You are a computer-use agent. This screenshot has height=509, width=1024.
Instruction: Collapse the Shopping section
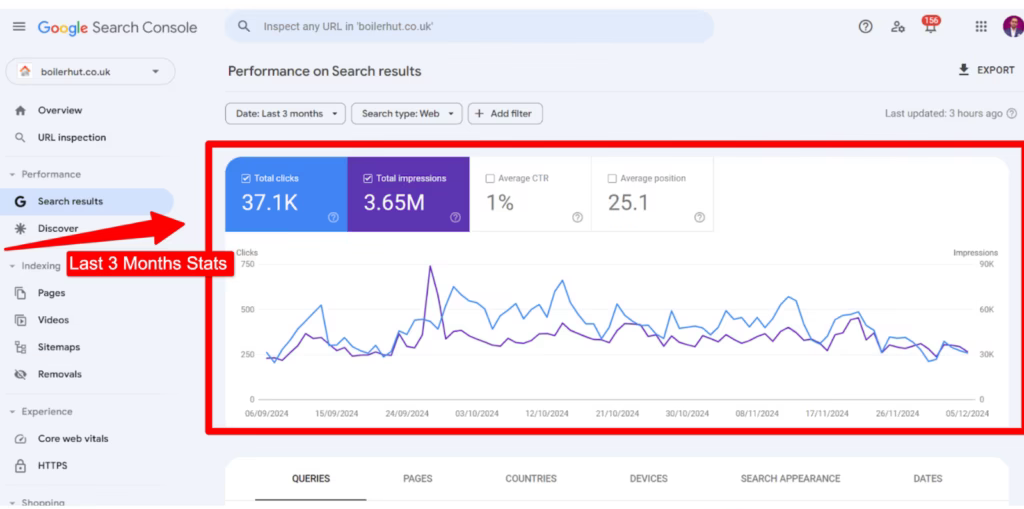(12, 502)
